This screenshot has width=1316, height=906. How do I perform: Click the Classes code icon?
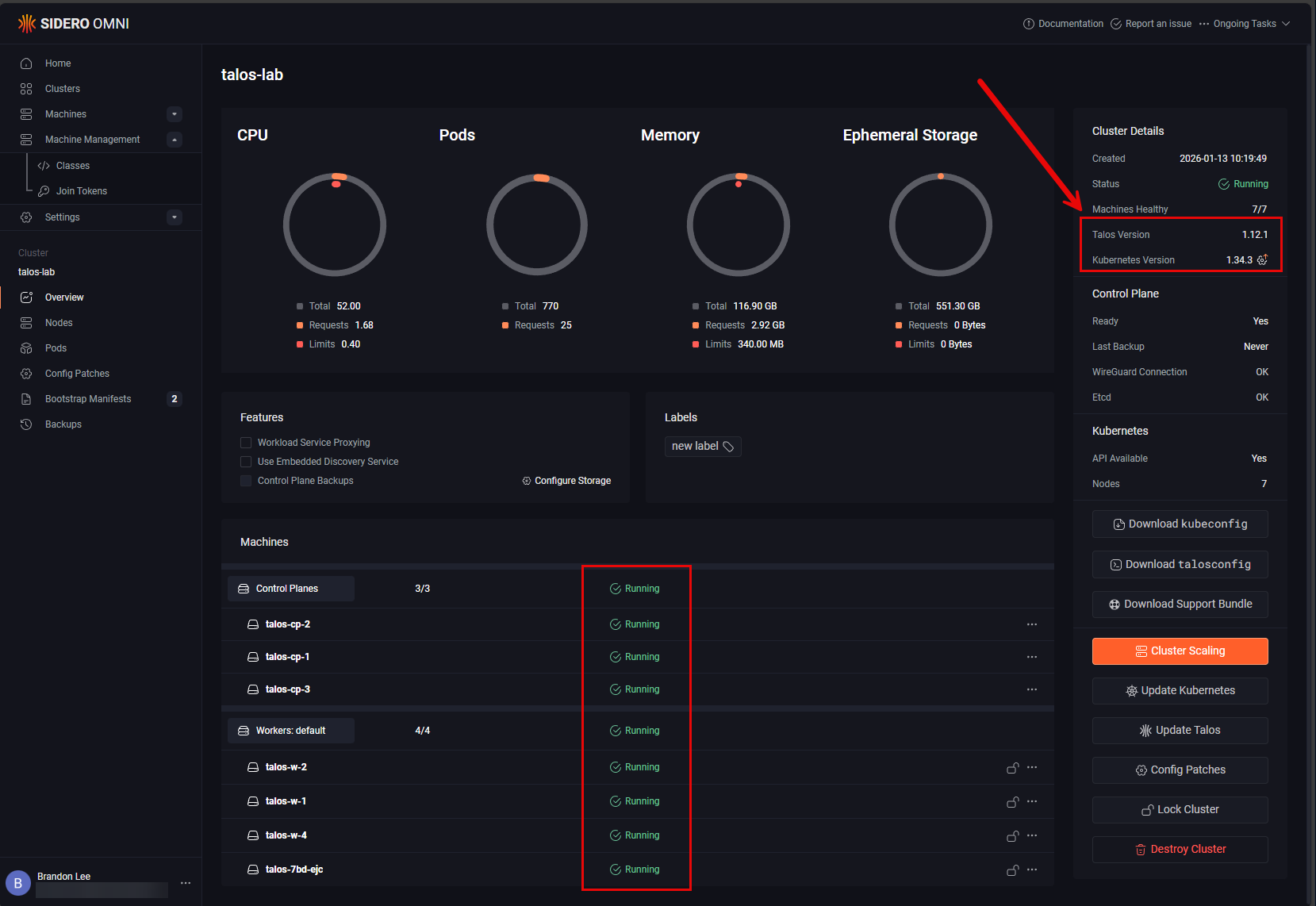coord(44,166)
